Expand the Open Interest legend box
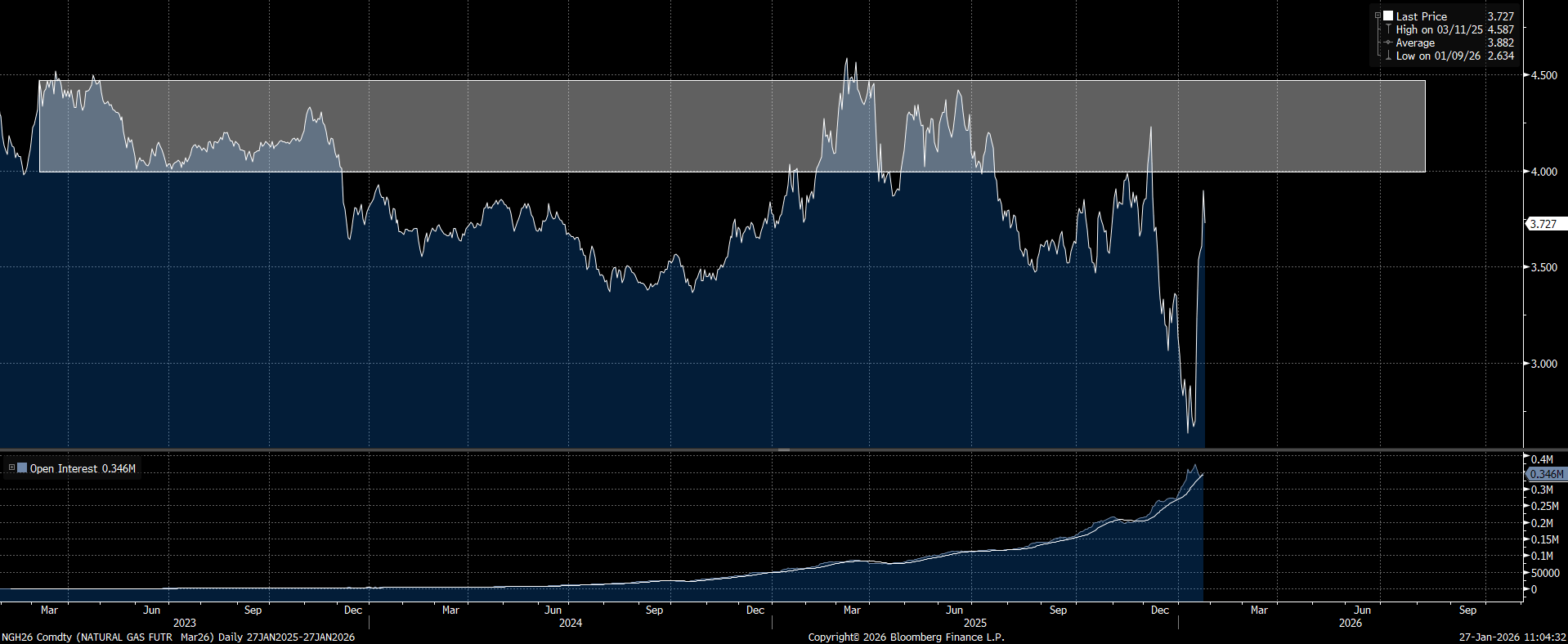The height and width of the screenshot is (644, 1568). pos(11,468)
